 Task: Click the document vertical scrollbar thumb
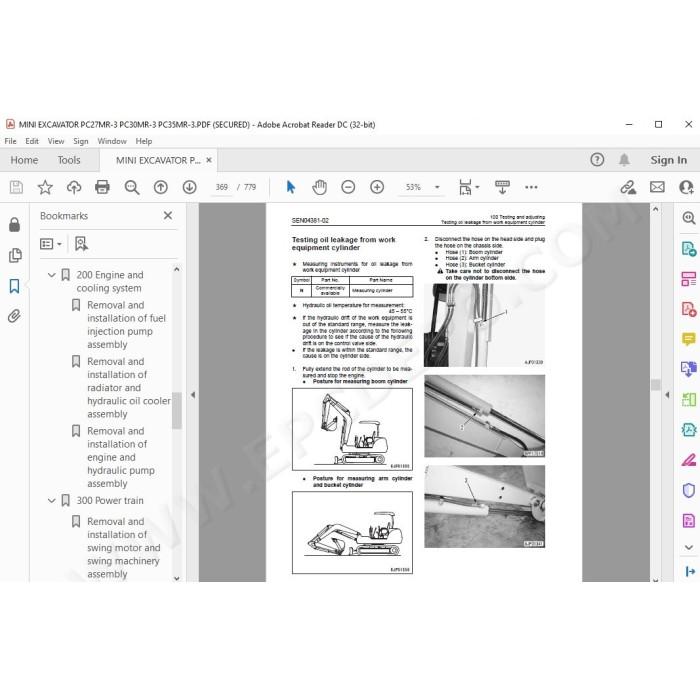(655, 385)
